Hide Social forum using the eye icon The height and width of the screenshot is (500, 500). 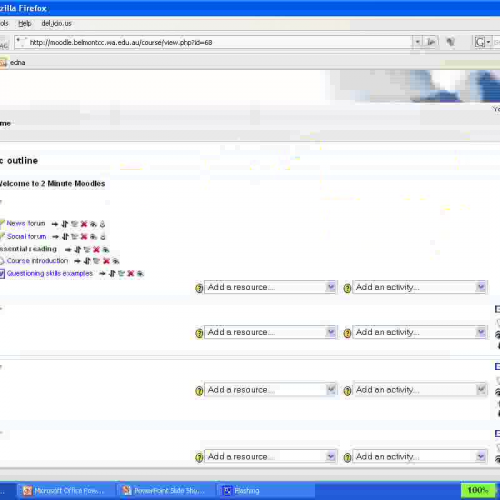click(94, 237)
